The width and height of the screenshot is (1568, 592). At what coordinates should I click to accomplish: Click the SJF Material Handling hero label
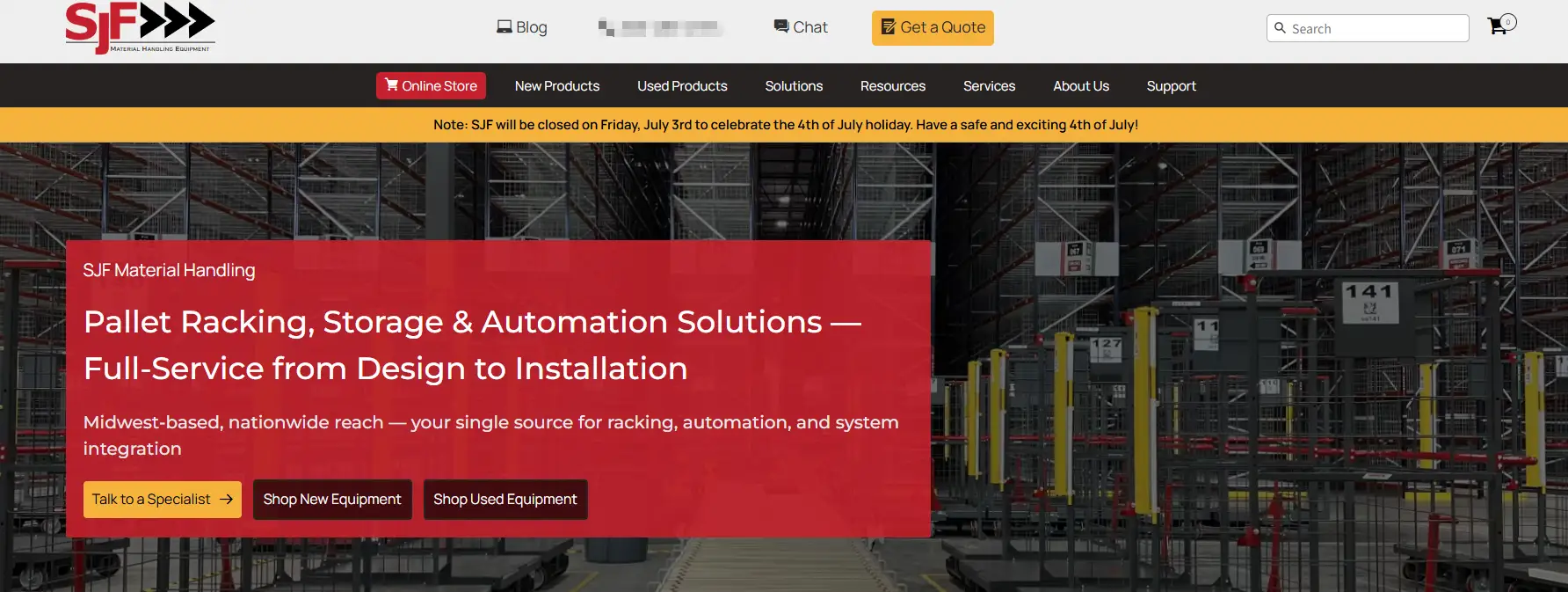[x=169, y=270]
